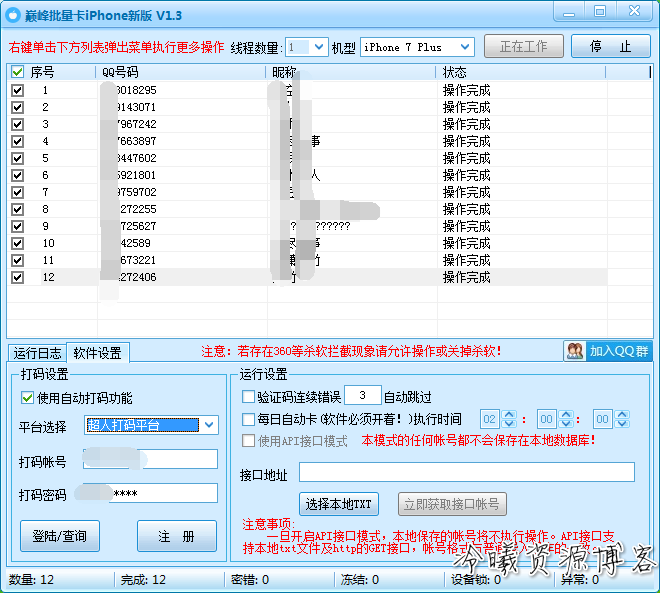The width and height of the screenshot is (660, 593).
Task: Sort by the 序号 column header
Action: (x=42, y=72)
